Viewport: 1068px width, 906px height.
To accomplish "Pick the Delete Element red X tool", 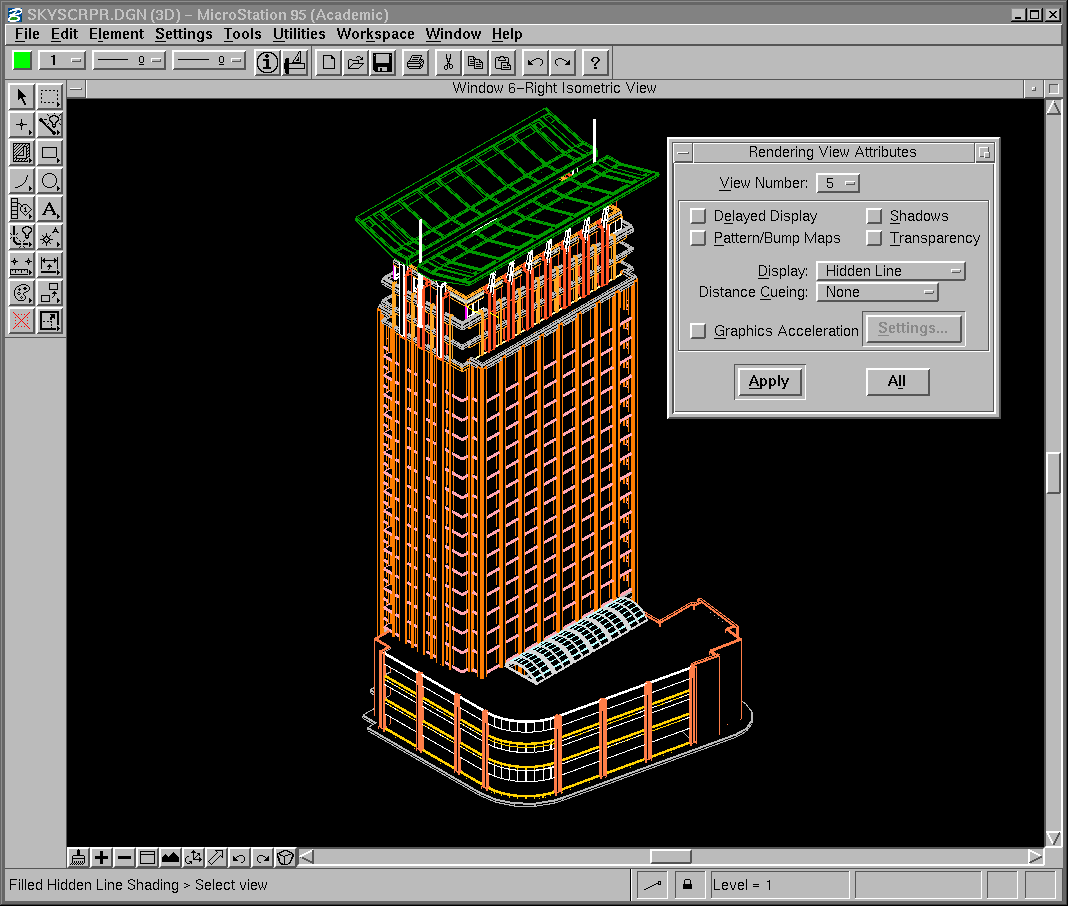I will pyautogui.click(x=22, y=321).
